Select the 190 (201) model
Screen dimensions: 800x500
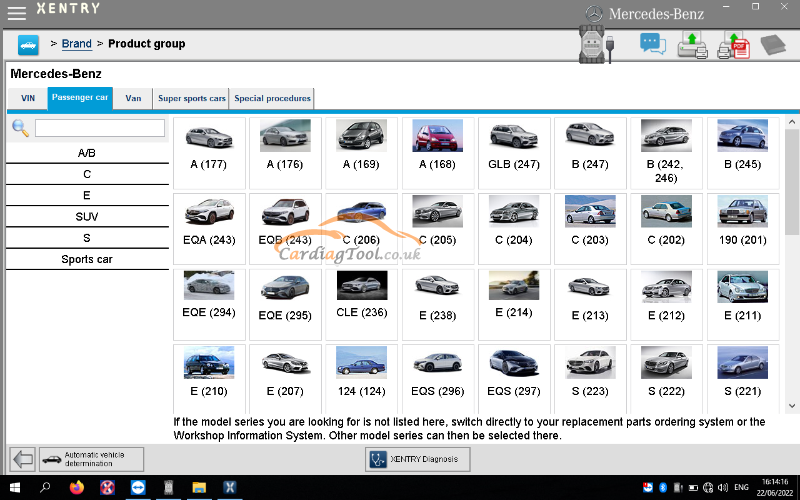tap(743, 229)
